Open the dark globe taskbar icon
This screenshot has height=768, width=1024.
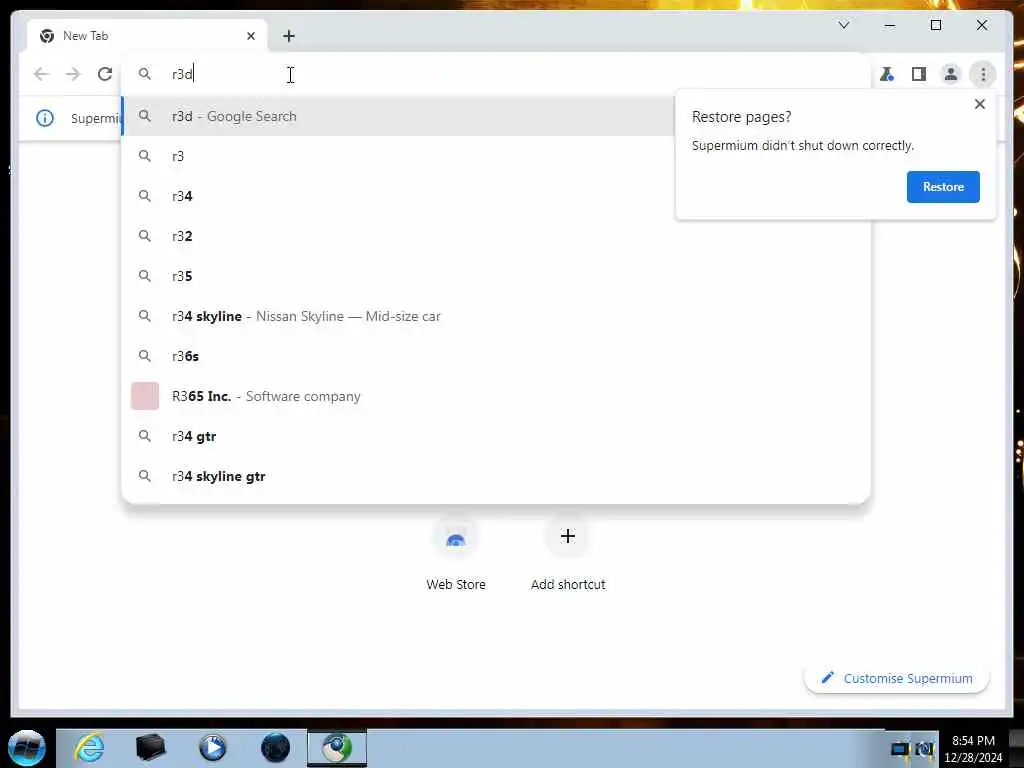[275, 748]
